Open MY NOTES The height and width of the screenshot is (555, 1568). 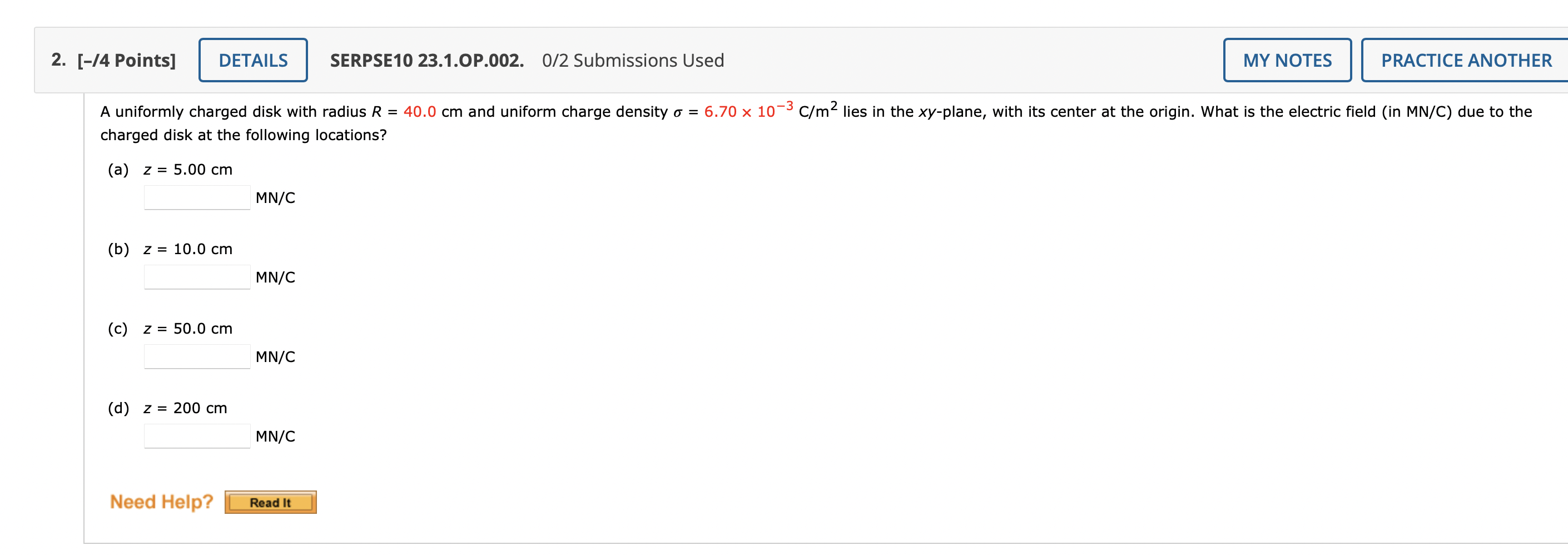click(x=1288, y=60)
